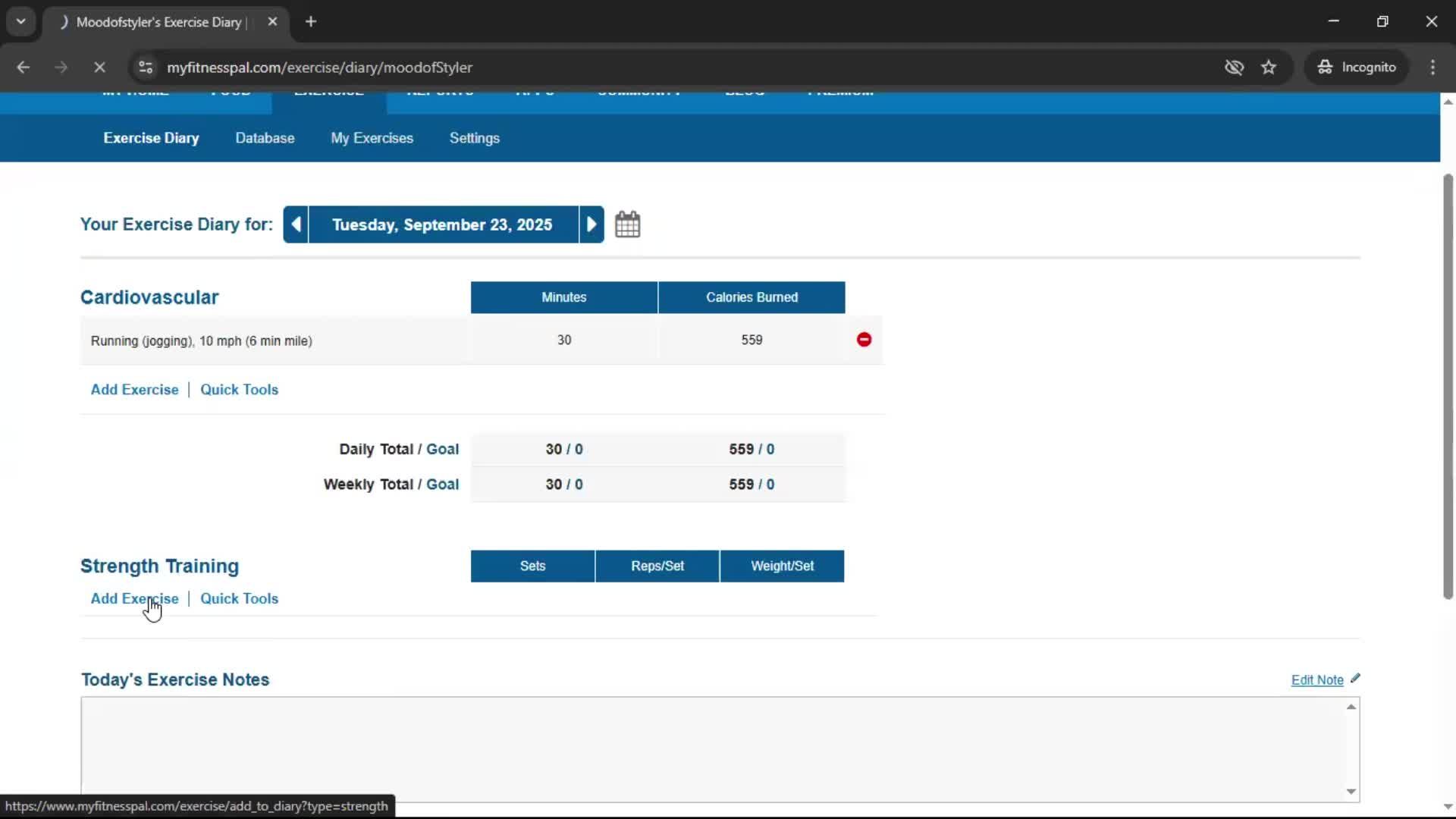
Task: Open exercise Settings sub-tab
Action: (474, 138)
